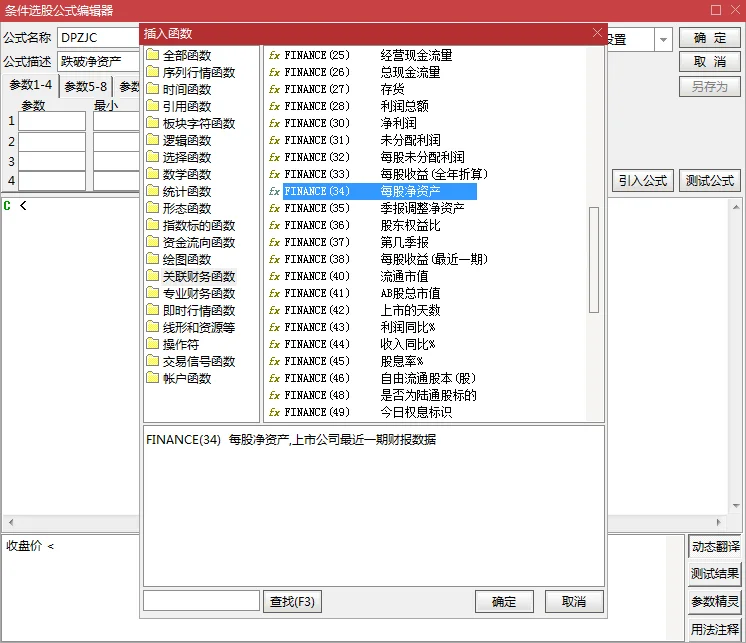Open the 资金流向函数 folder icon
This screenshot has width=746, height=643.
pyautogui.click(x=152, y=242)
